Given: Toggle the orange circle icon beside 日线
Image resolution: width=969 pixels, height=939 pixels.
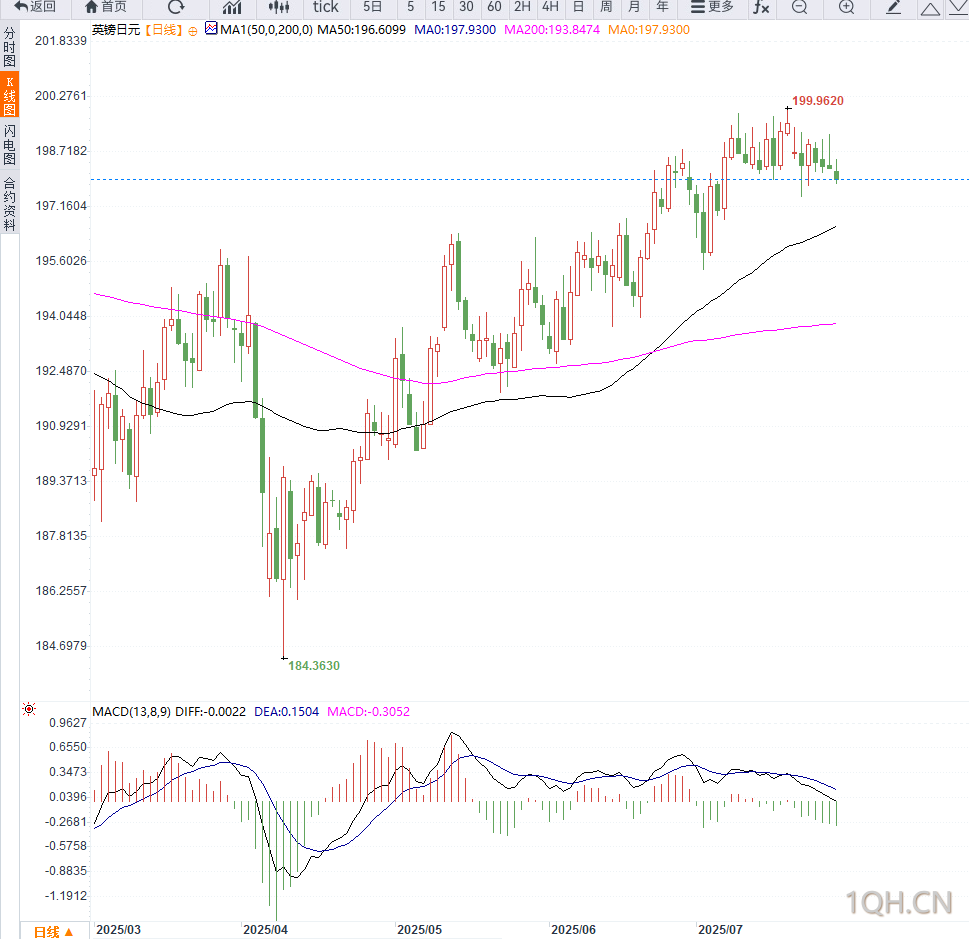Looking at the screenshot, I should (193, 31).
